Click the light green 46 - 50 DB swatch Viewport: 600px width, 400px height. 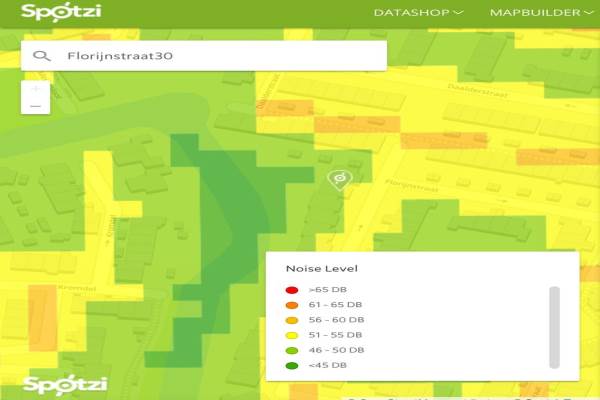point(292,351)
